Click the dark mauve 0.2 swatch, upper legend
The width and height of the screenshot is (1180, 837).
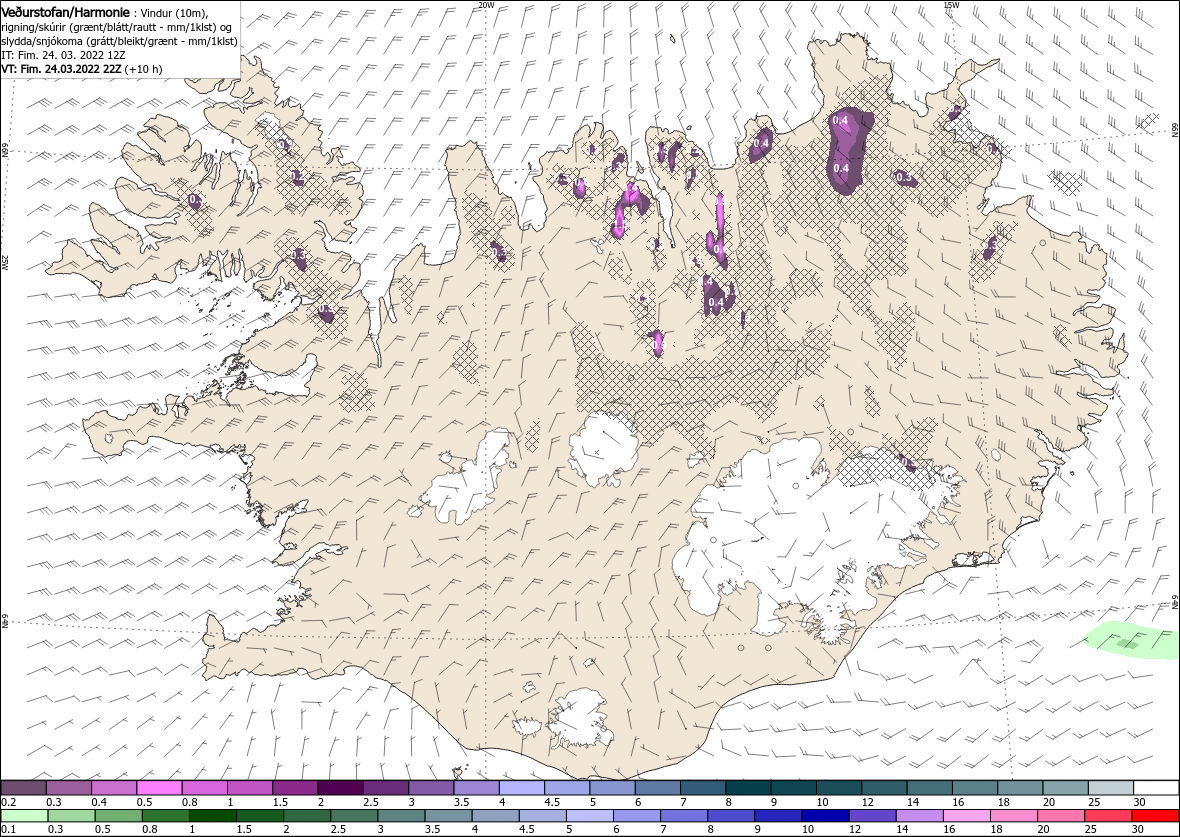23,788
